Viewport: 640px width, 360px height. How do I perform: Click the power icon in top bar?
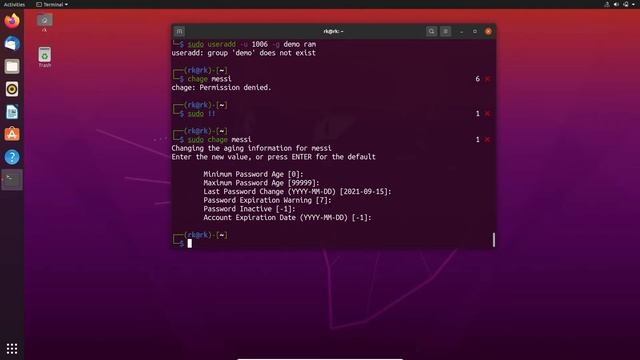point(626,4)
